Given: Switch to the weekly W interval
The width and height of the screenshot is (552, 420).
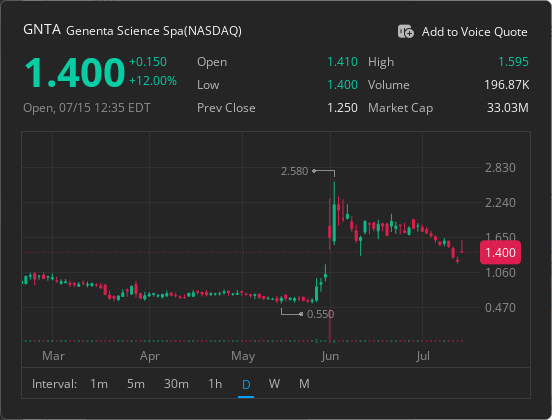Looking at the screenshot, I should (274, 384).
